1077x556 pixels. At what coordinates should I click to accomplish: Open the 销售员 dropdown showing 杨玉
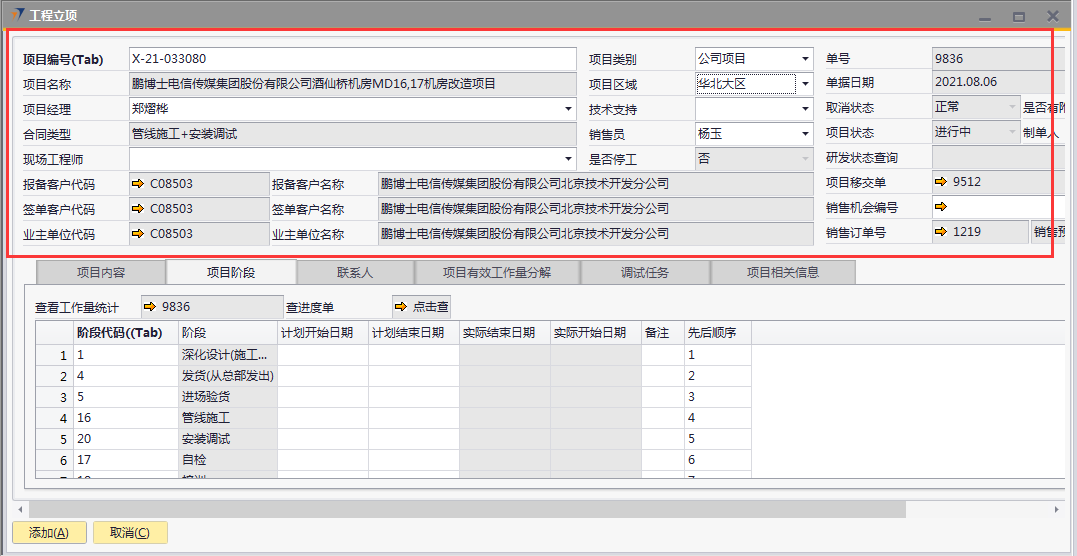point(805,133)
